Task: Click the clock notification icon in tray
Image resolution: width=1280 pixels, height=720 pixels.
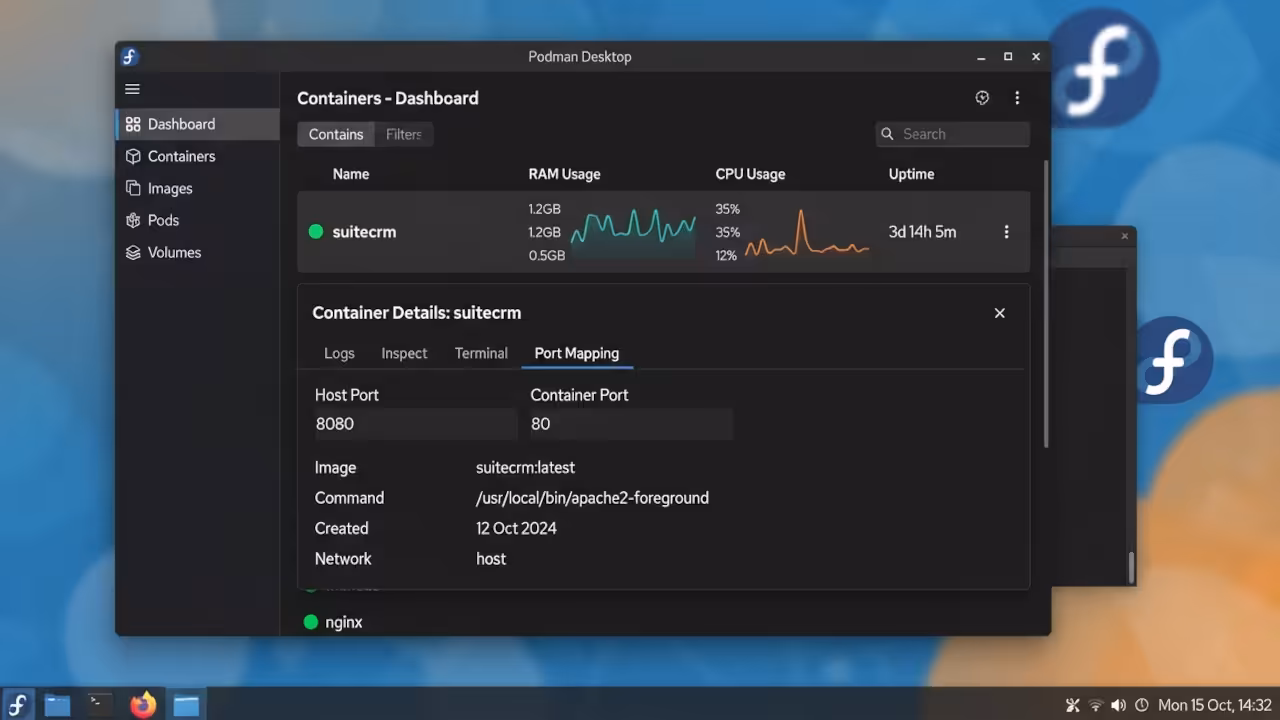Action: 1142,705
